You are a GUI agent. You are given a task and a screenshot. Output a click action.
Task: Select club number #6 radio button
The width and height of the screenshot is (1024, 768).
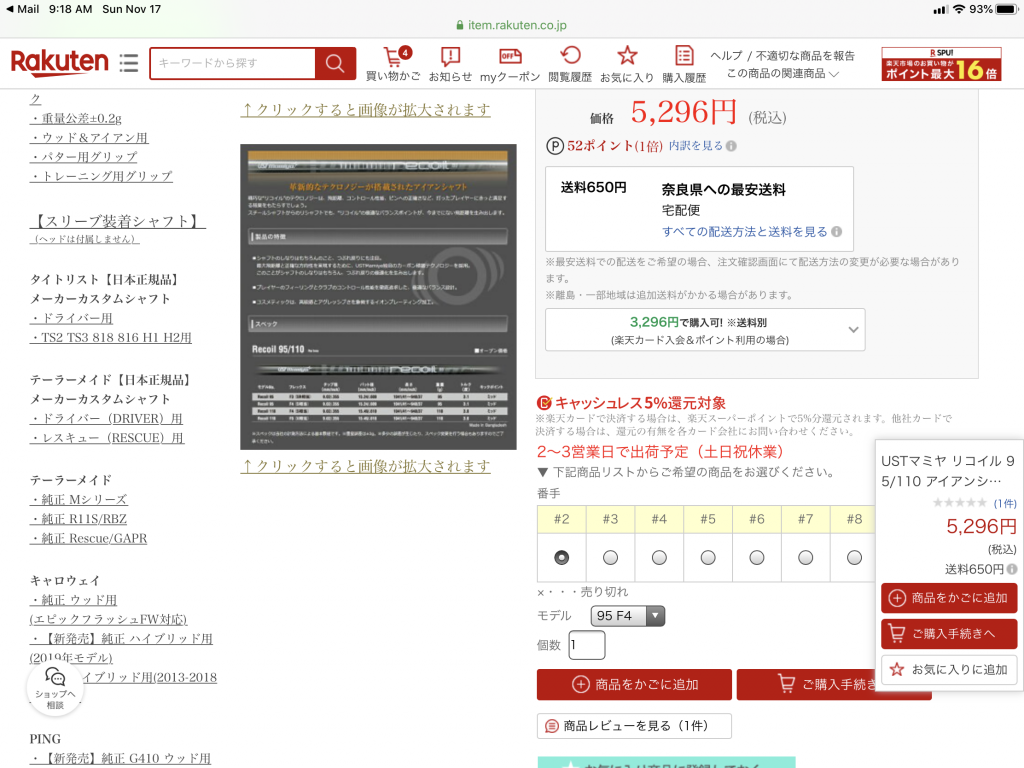[757, 558]
